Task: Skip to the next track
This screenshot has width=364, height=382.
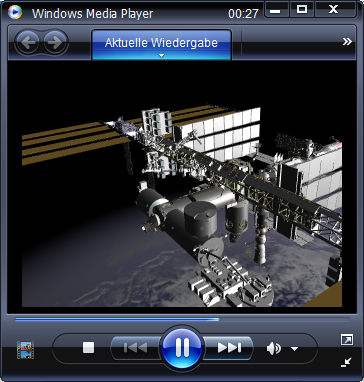Action: tap(229, 348)
